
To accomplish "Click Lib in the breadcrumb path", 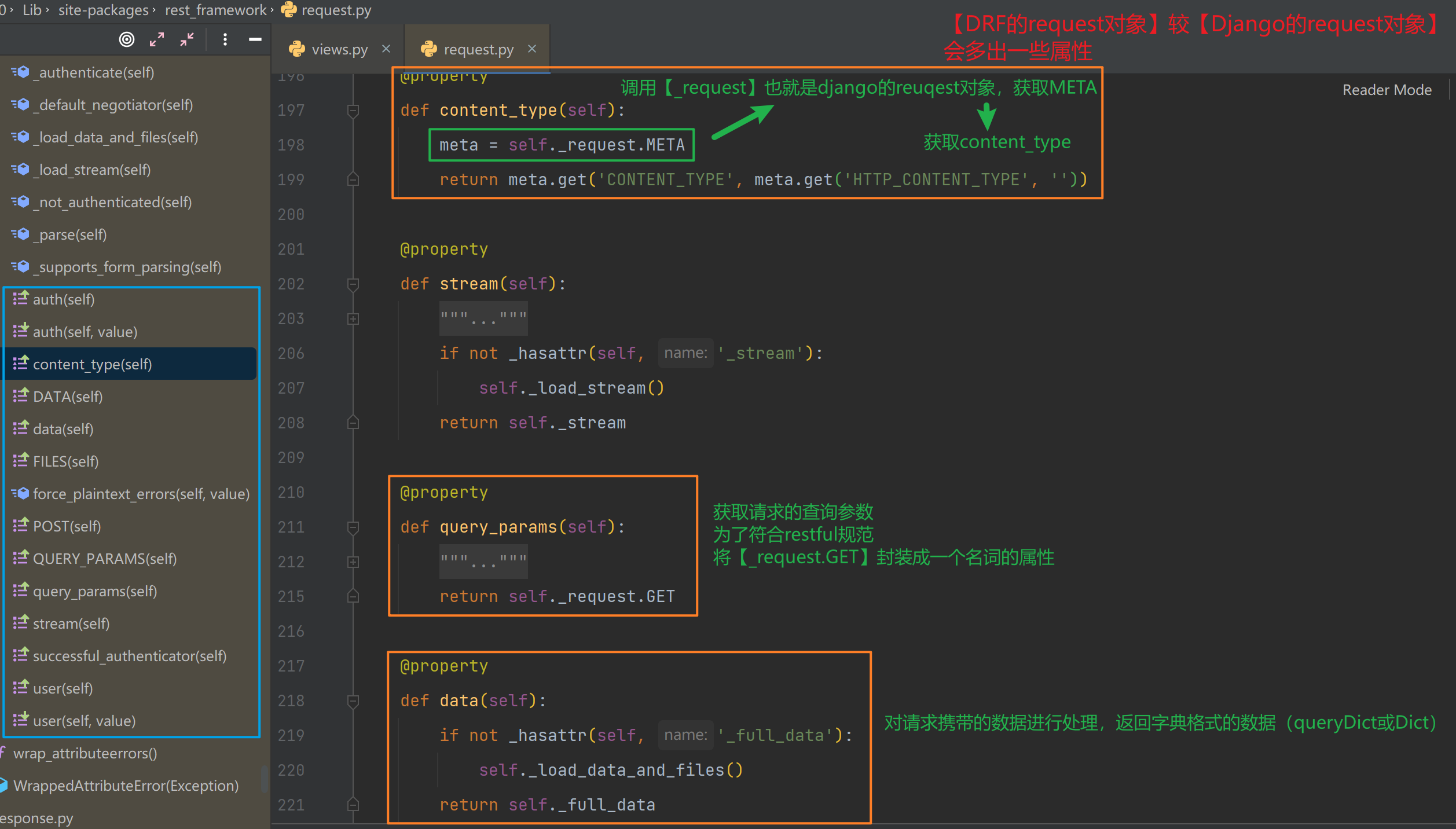I will point(32,10).
